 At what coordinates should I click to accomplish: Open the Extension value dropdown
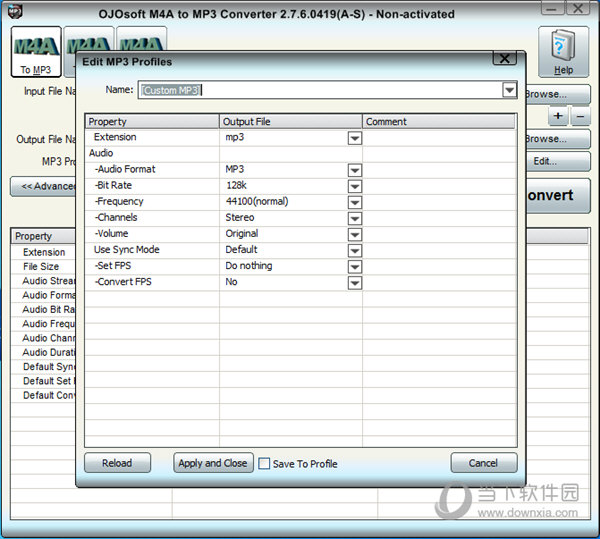point(355,138)
